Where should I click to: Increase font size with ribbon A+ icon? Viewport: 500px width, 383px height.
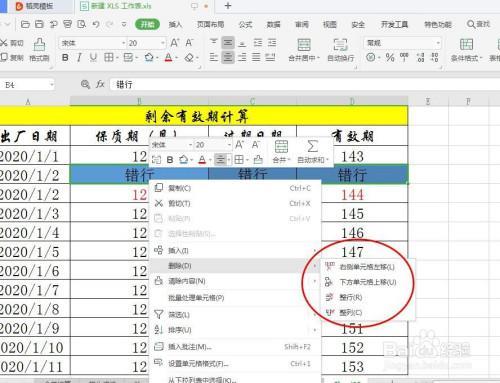(x=175, y=43)
